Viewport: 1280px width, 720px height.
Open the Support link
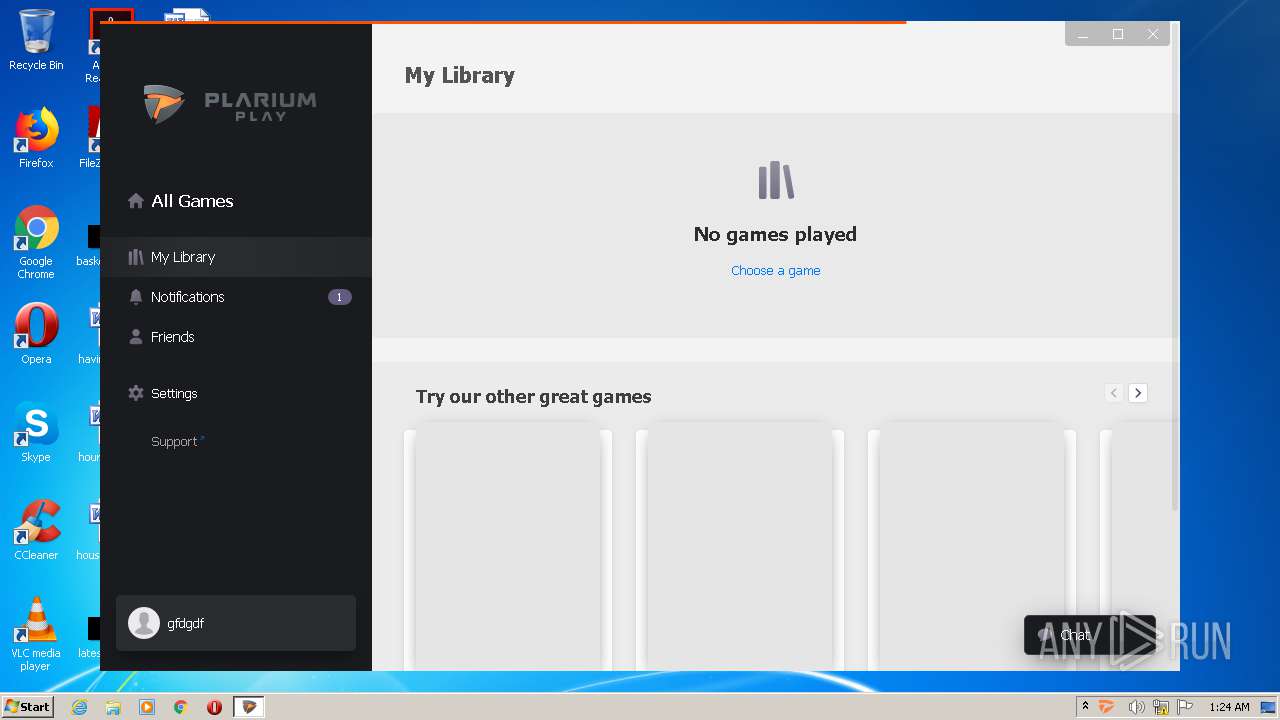(177, 441)
